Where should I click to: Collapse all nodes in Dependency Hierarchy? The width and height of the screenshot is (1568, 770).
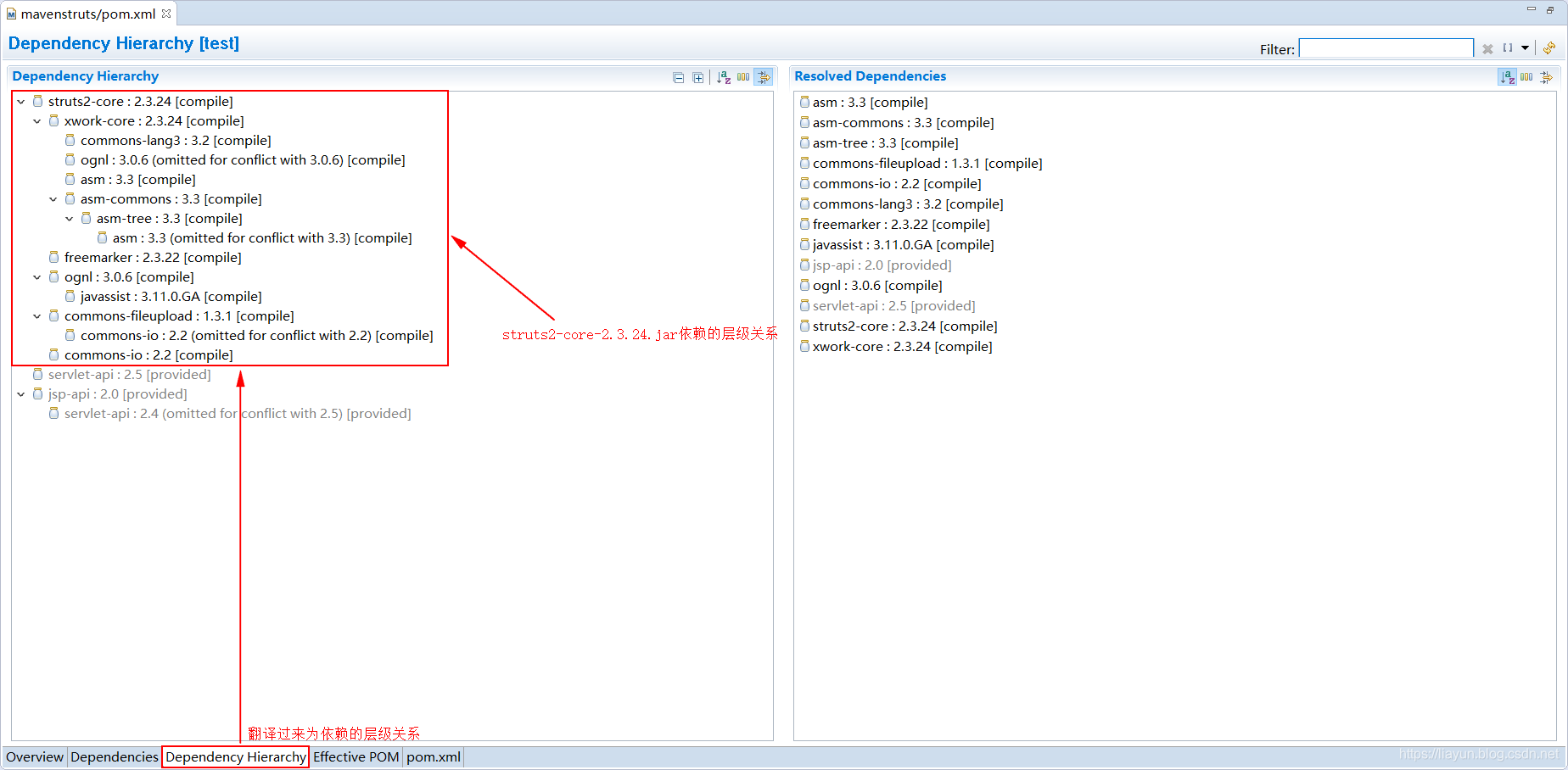tap(678, 77)
